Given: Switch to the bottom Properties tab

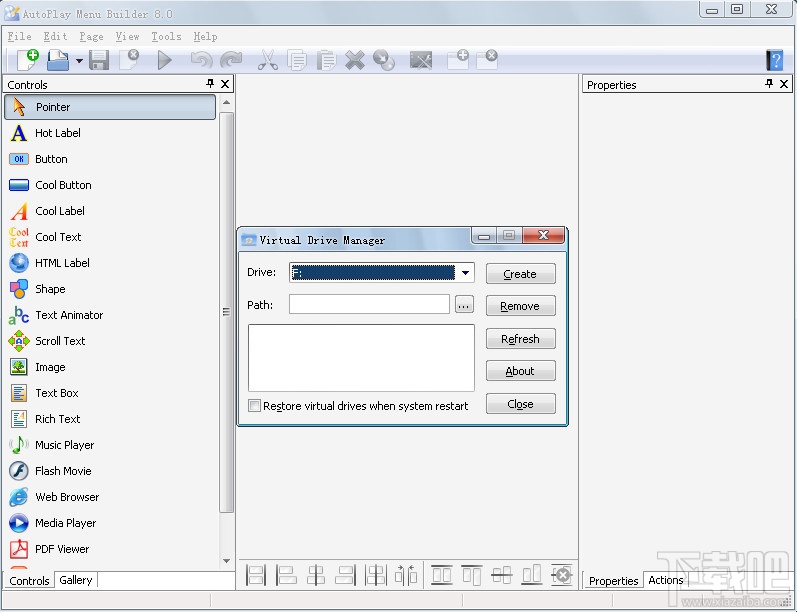Looking at the screenshot, I should coord(613,580).
